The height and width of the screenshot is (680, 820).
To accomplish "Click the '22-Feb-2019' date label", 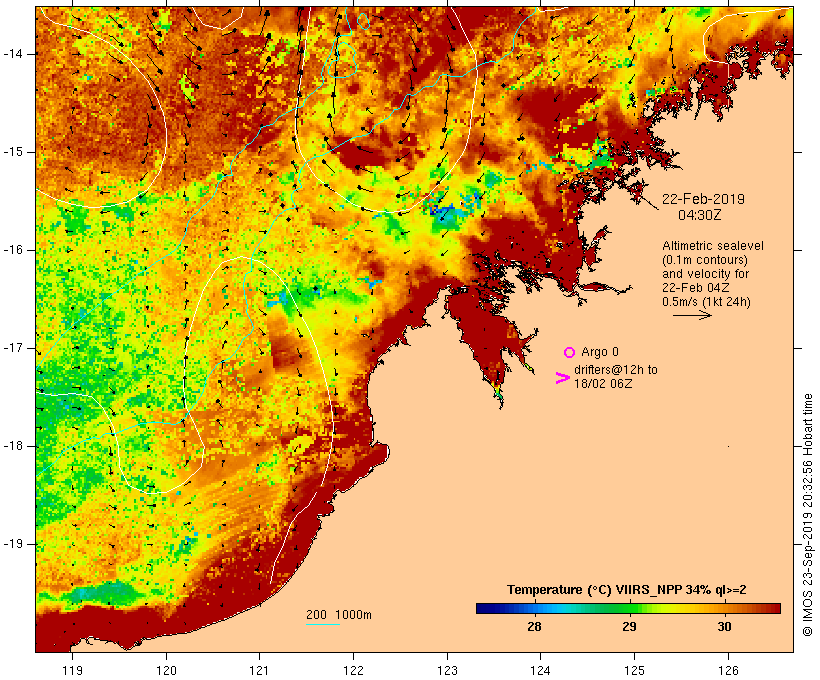I will pos(703,199).
